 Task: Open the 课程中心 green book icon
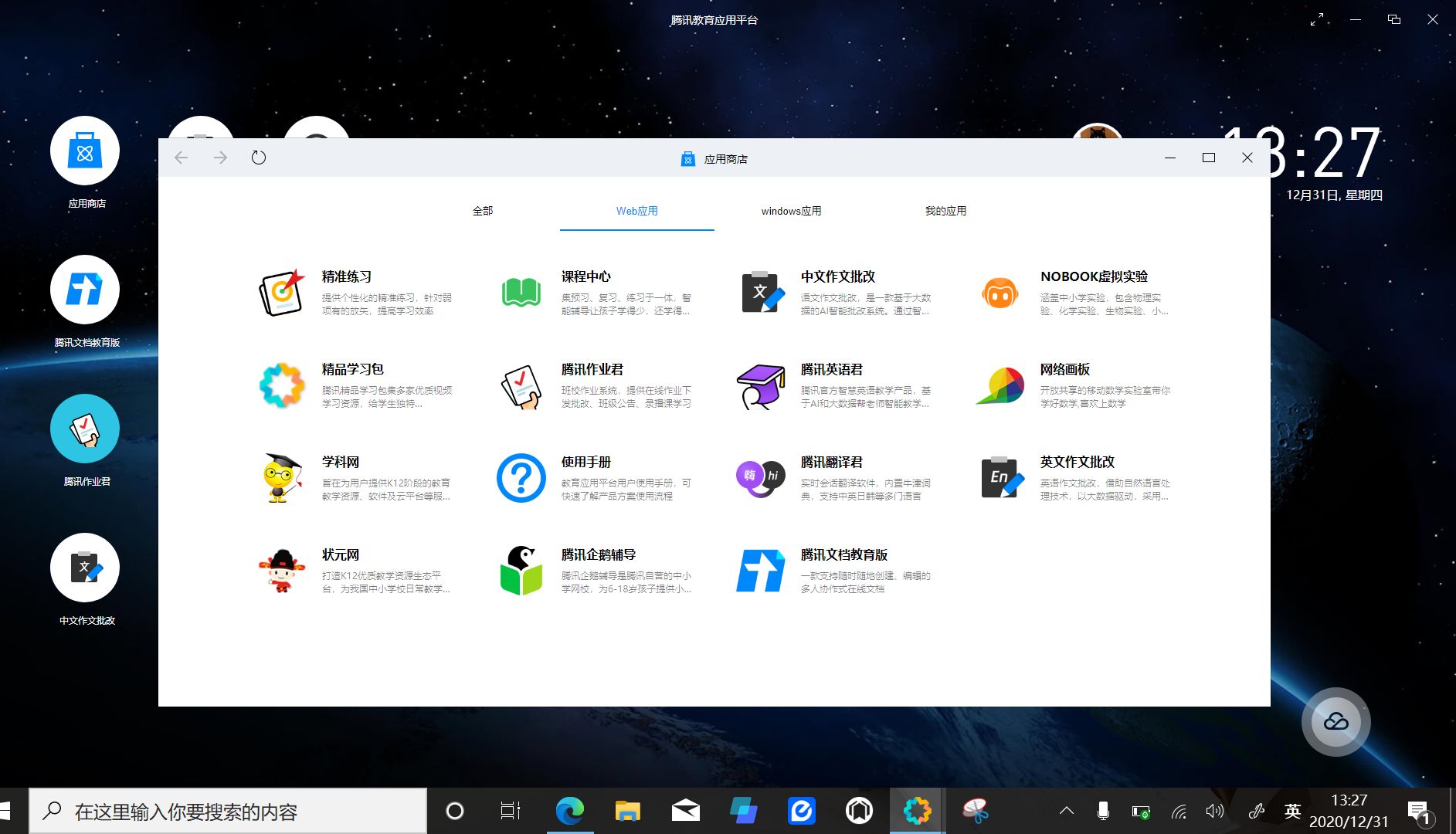[521, 293]
